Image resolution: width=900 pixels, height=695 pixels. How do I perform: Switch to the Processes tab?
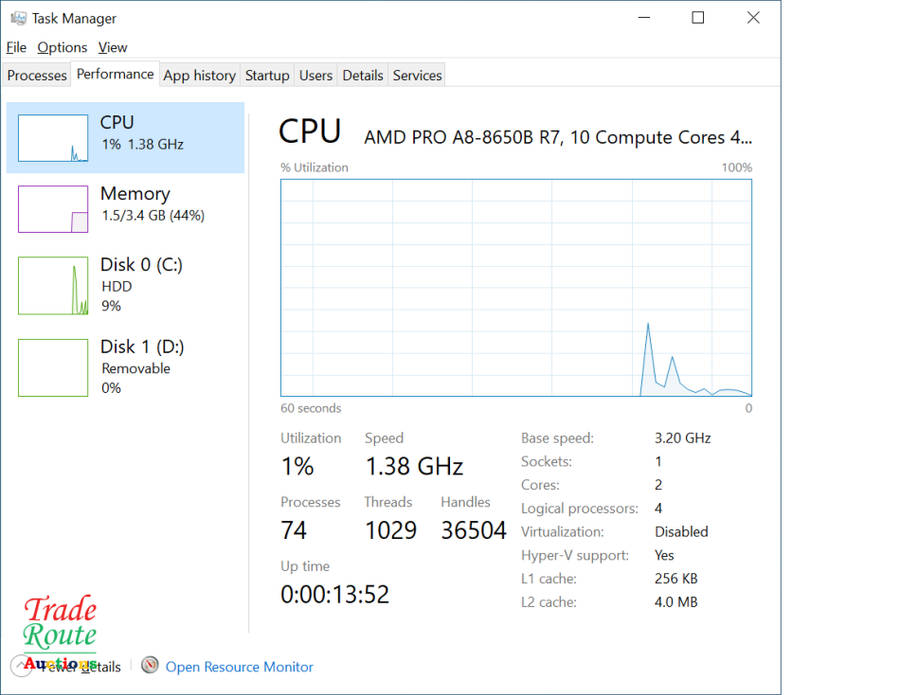37,75
